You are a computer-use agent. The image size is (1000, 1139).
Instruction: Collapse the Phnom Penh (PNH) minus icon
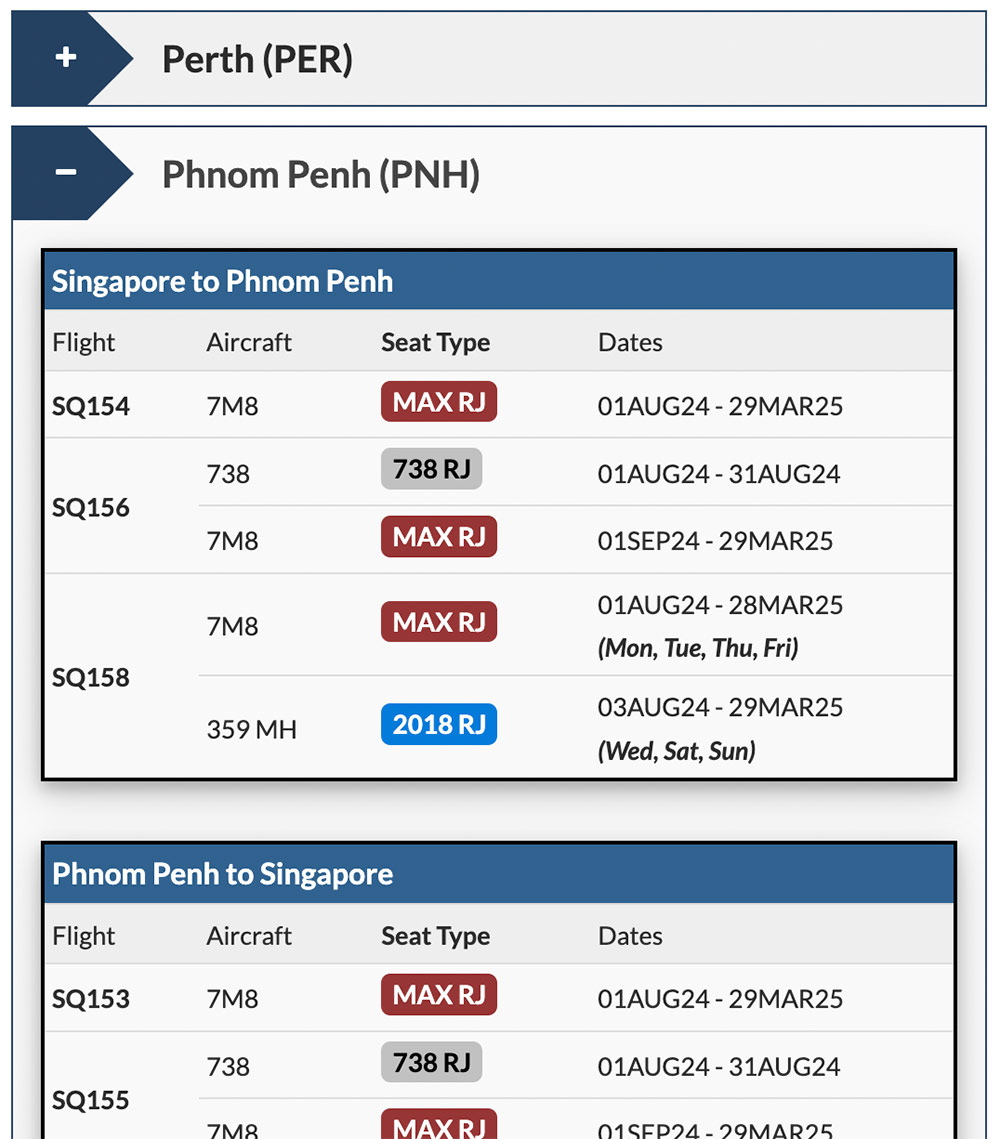click(66, 173)
